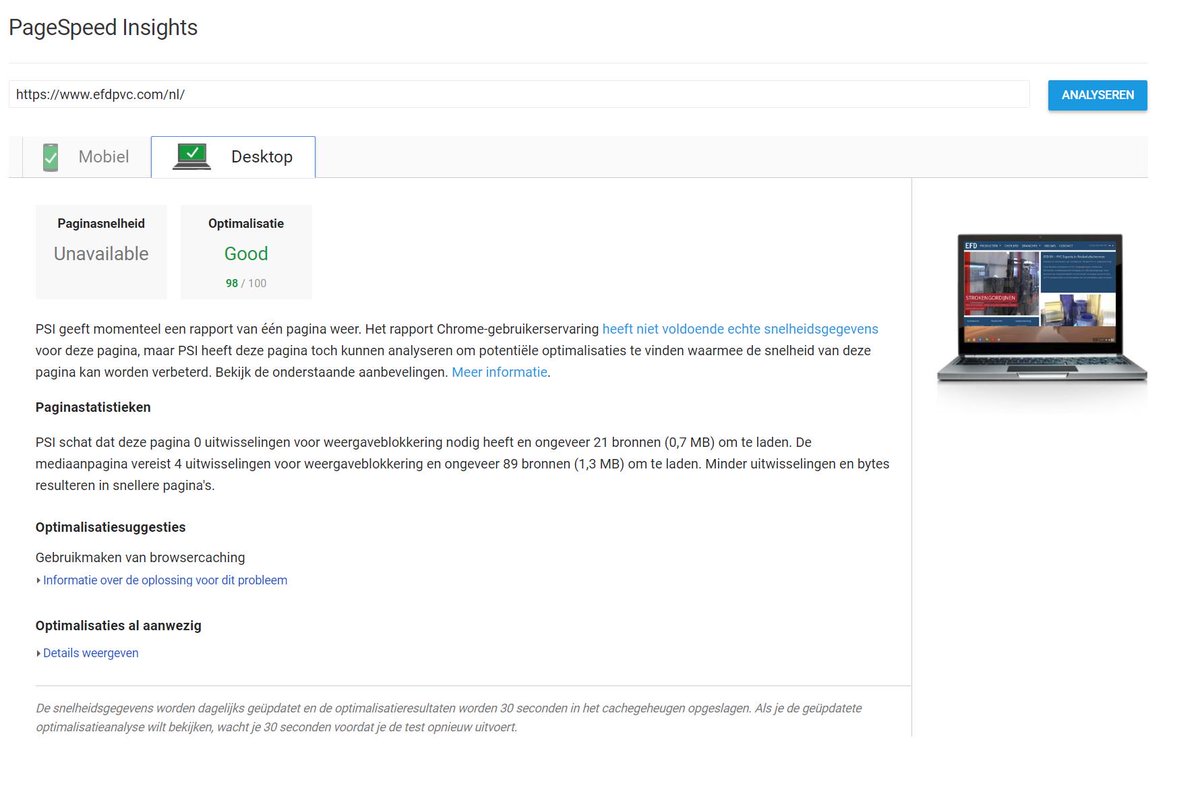This screenshot has height=794, width=1200.
Task: Click the "Good" optimization rating
Action: click(x=245, y=253)
